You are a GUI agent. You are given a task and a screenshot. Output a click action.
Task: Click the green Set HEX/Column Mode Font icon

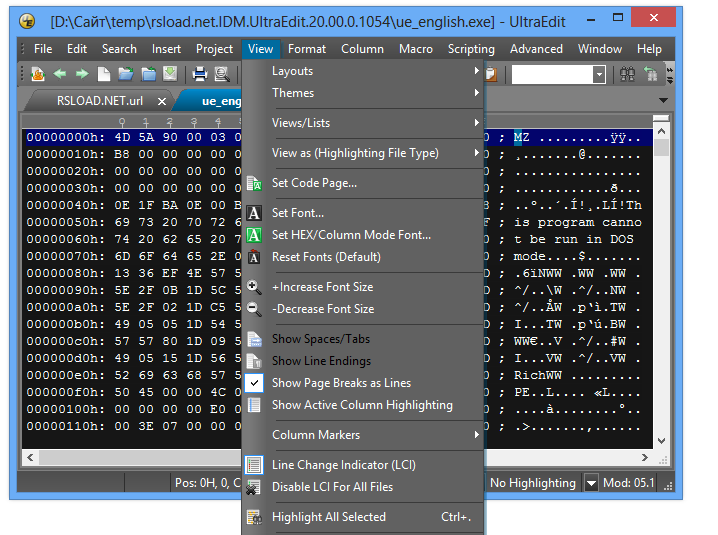tap(254, 235)
